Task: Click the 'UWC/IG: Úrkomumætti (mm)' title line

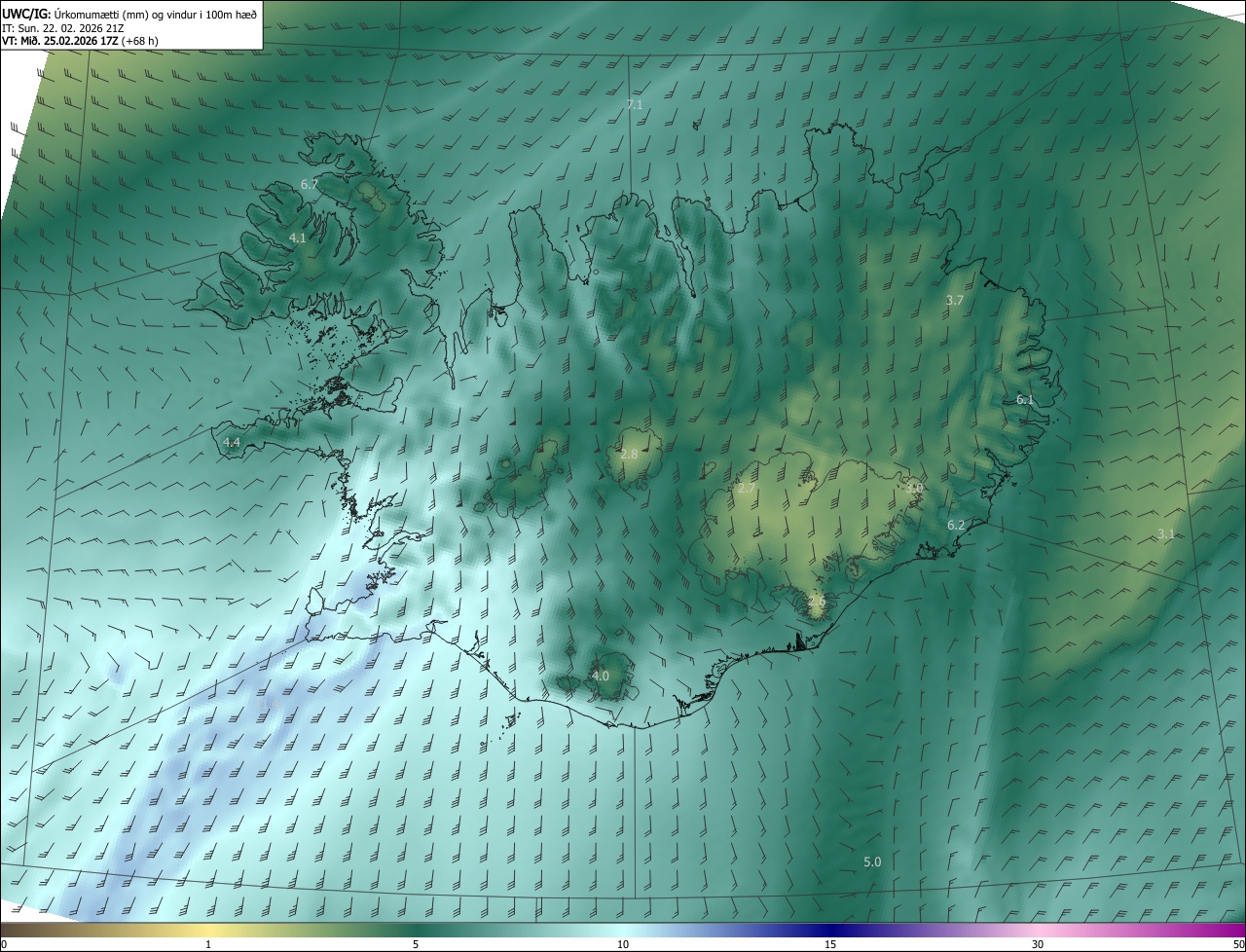Action: coord(129,13)
